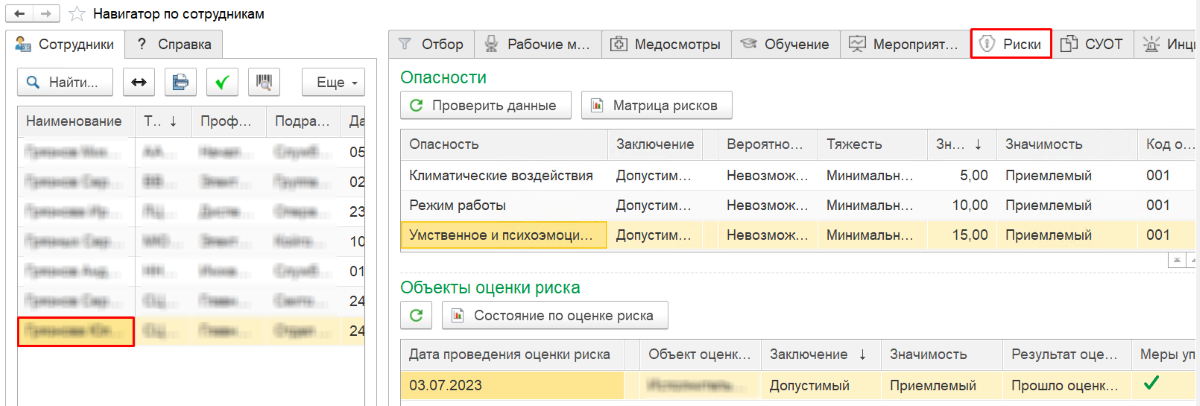1200x406 pixels.
Task: Click the Проверить данные button
Action: (486, 104)
